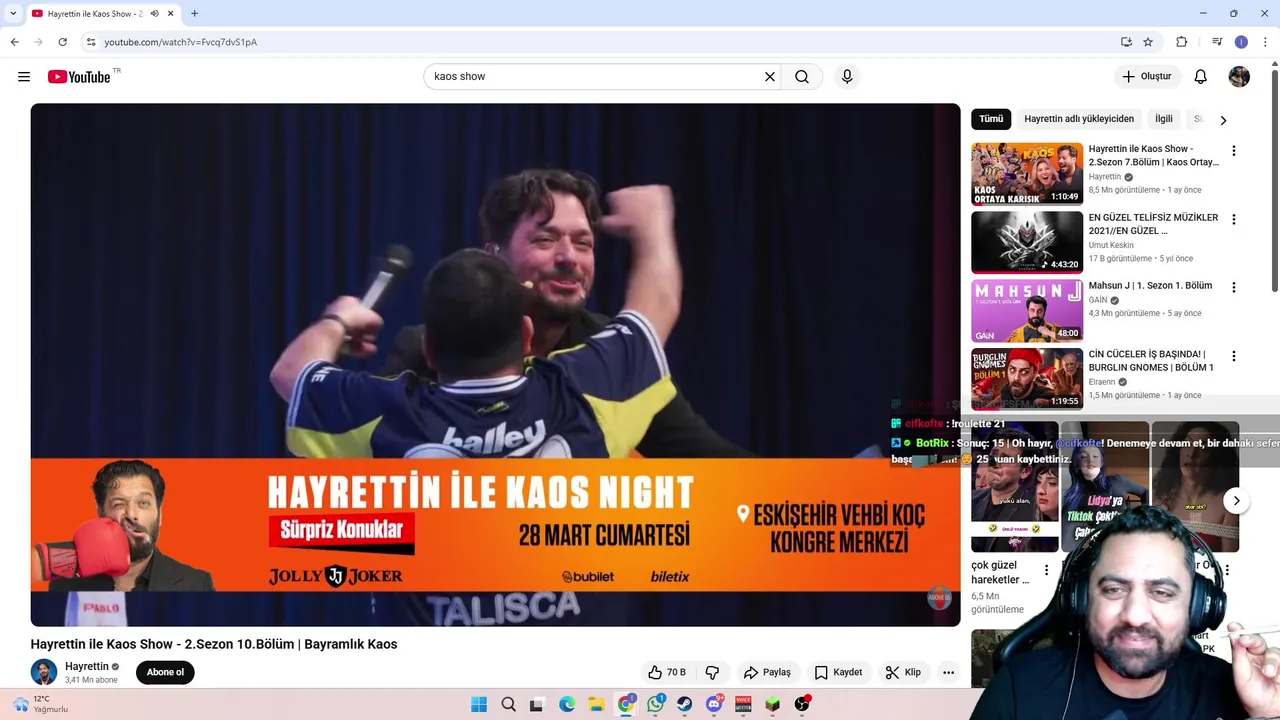Click the browser URL address field
This screenshot has width=1280, height=720.
(x=600, y=42)
